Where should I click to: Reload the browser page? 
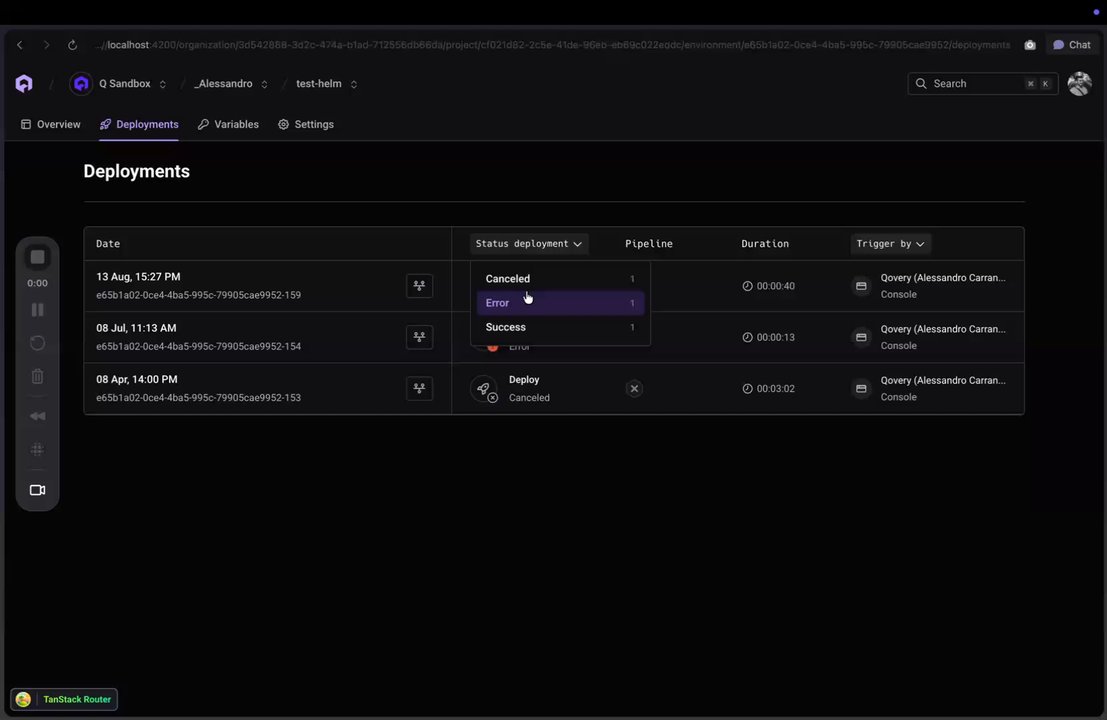(x=72, y=45)
